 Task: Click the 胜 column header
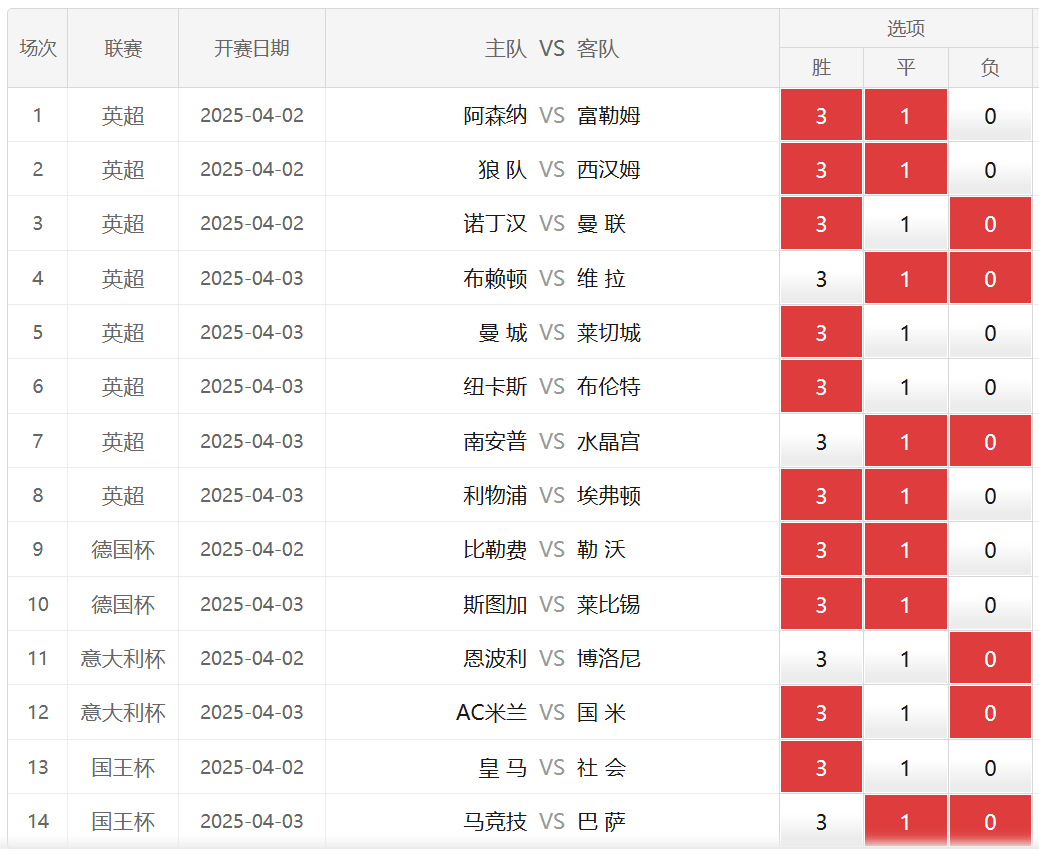tap(821, 68)
